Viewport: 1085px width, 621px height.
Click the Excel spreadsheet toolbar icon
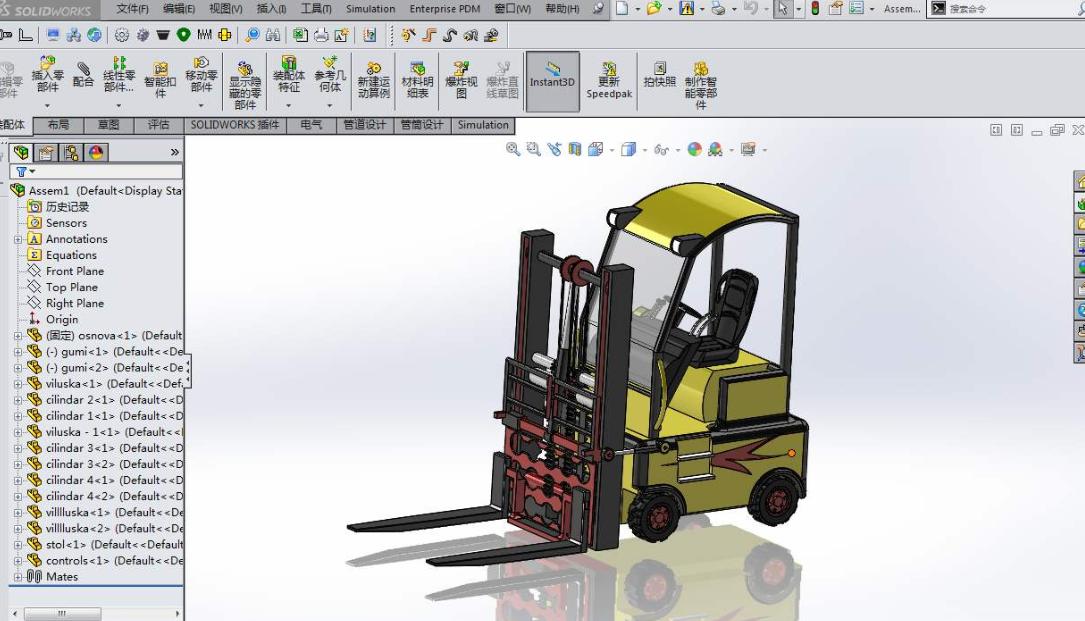click(x=300, y=35)
